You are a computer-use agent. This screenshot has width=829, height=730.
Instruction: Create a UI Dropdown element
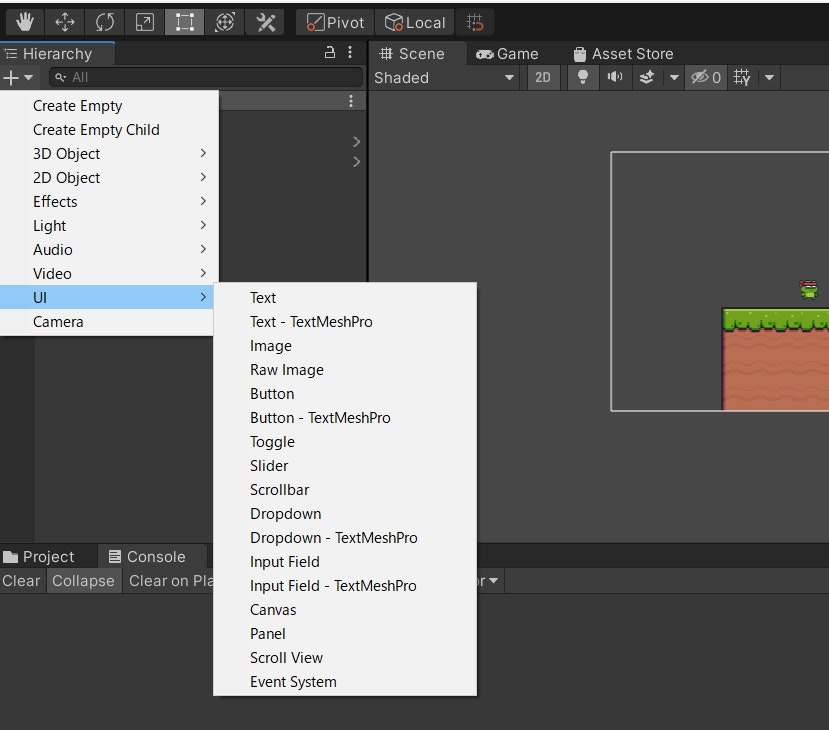pyautogui.click(x=345, y=514)
